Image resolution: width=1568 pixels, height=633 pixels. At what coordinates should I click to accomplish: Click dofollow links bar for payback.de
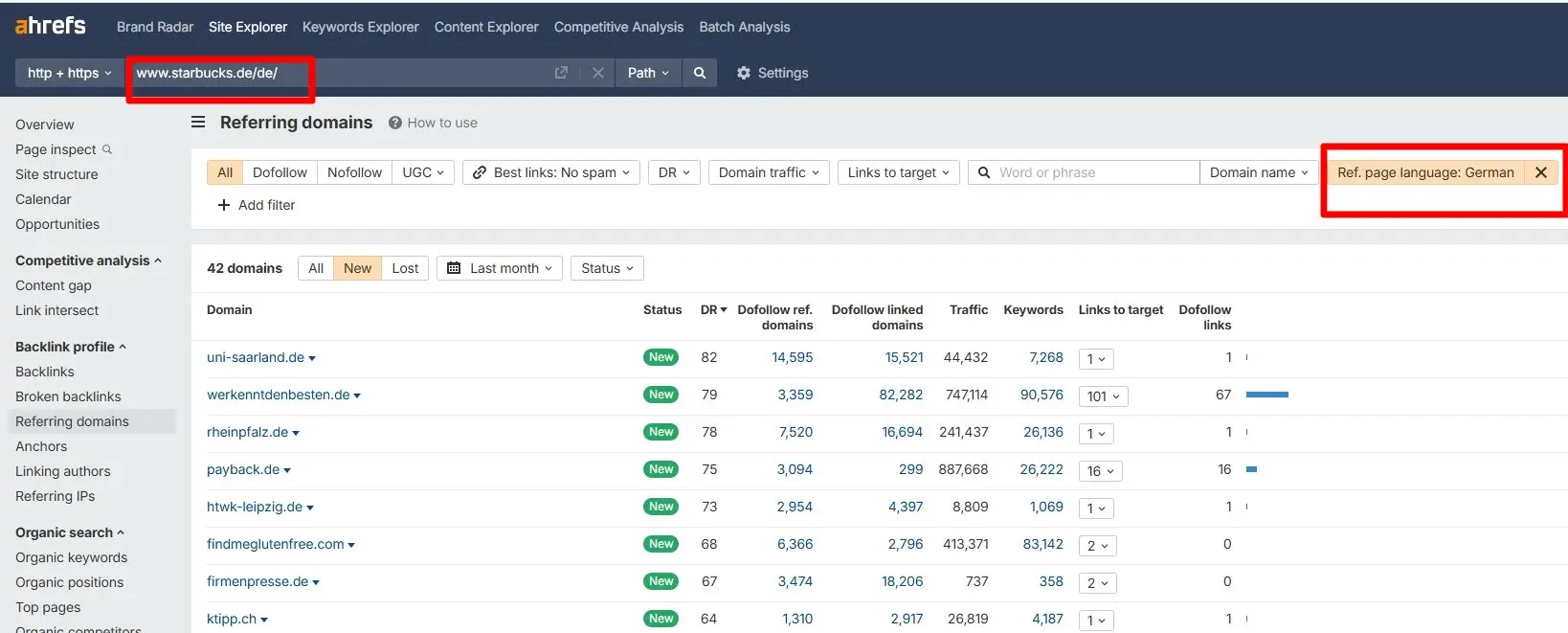point(1251,469)
